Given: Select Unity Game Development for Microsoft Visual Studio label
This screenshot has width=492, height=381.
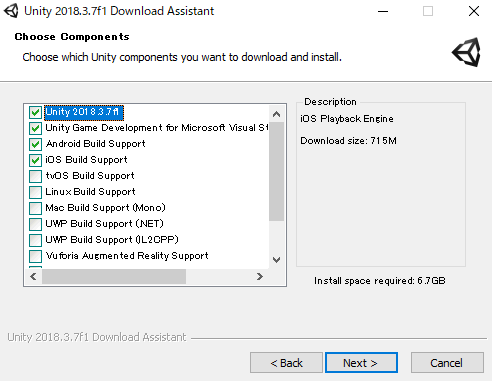Looking at the screenshot, I should pyautogui.click(x=157, y=128).
